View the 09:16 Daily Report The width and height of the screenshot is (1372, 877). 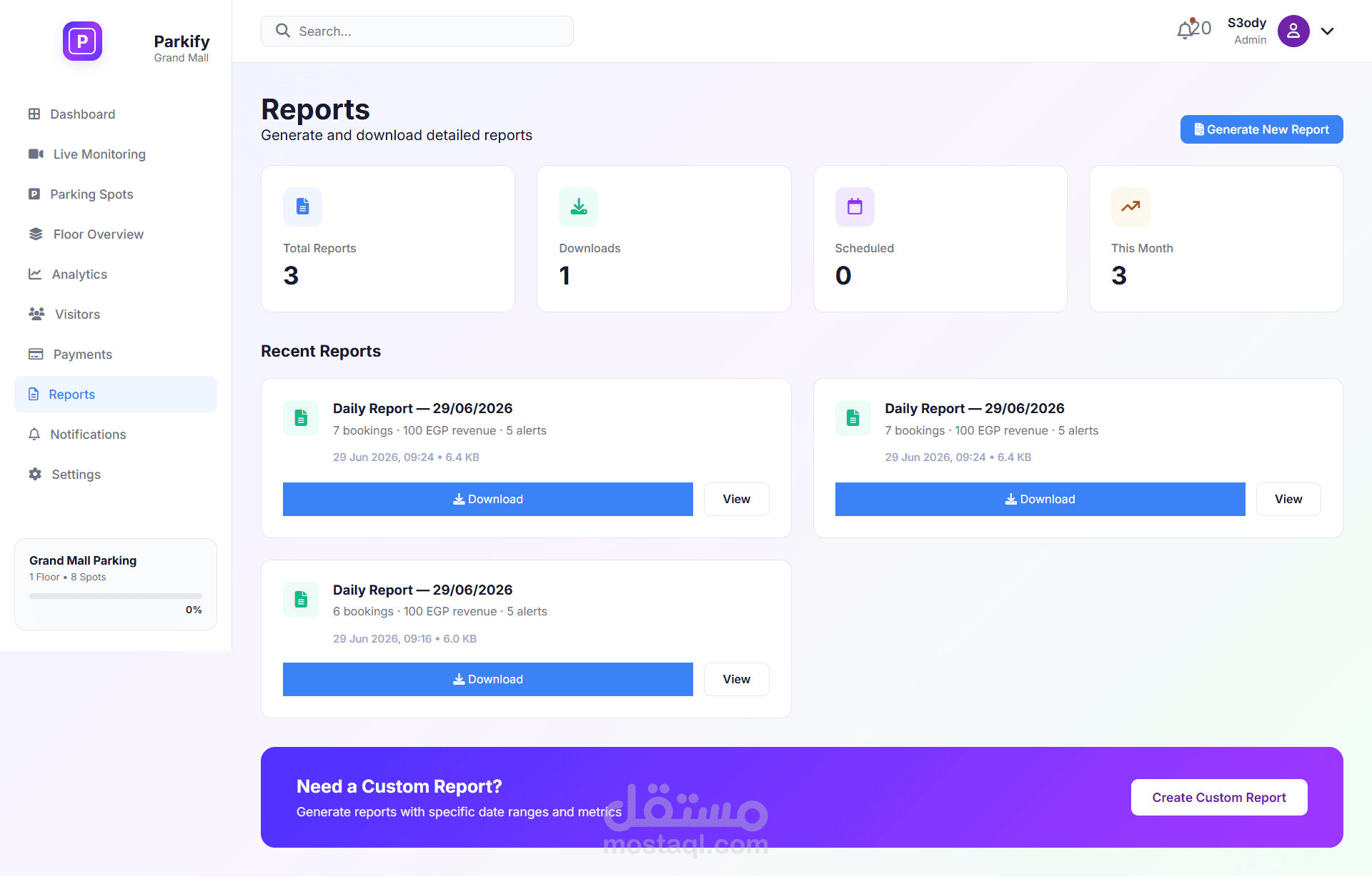point(736,679)
